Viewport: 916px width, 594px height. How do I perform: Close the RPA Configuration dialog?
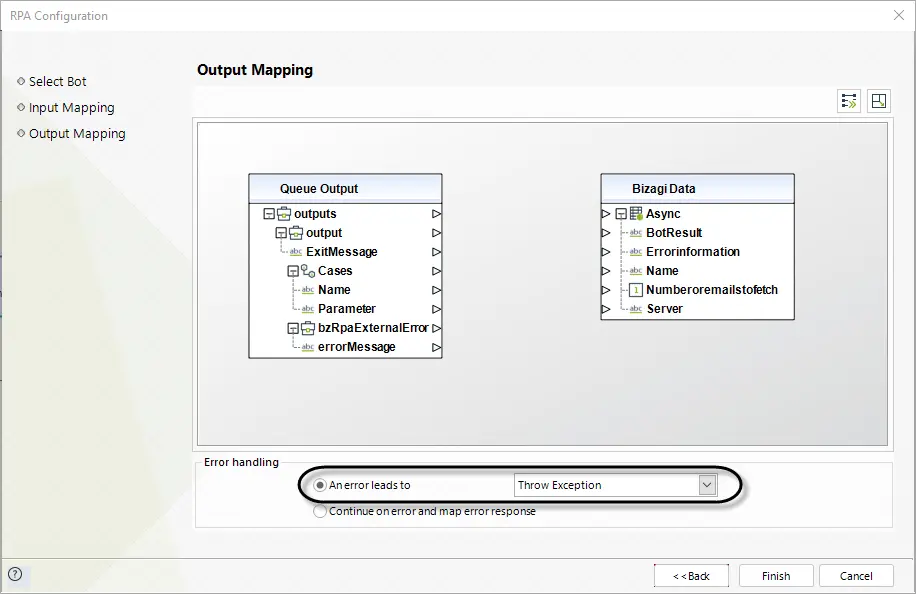(x=899, y=15)
